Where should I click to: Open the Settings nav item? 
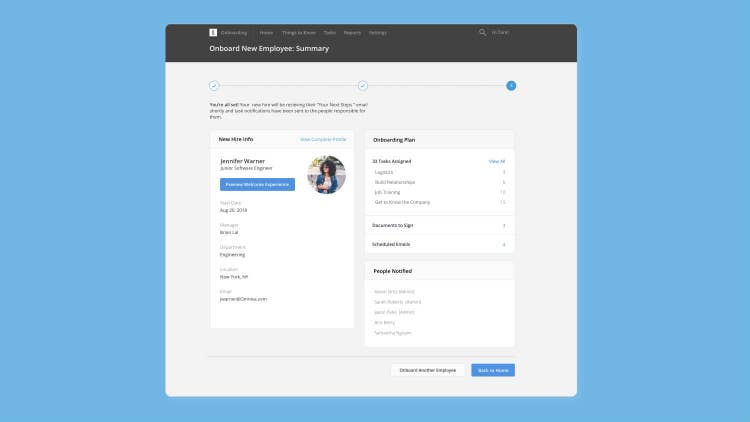point(377,33)
